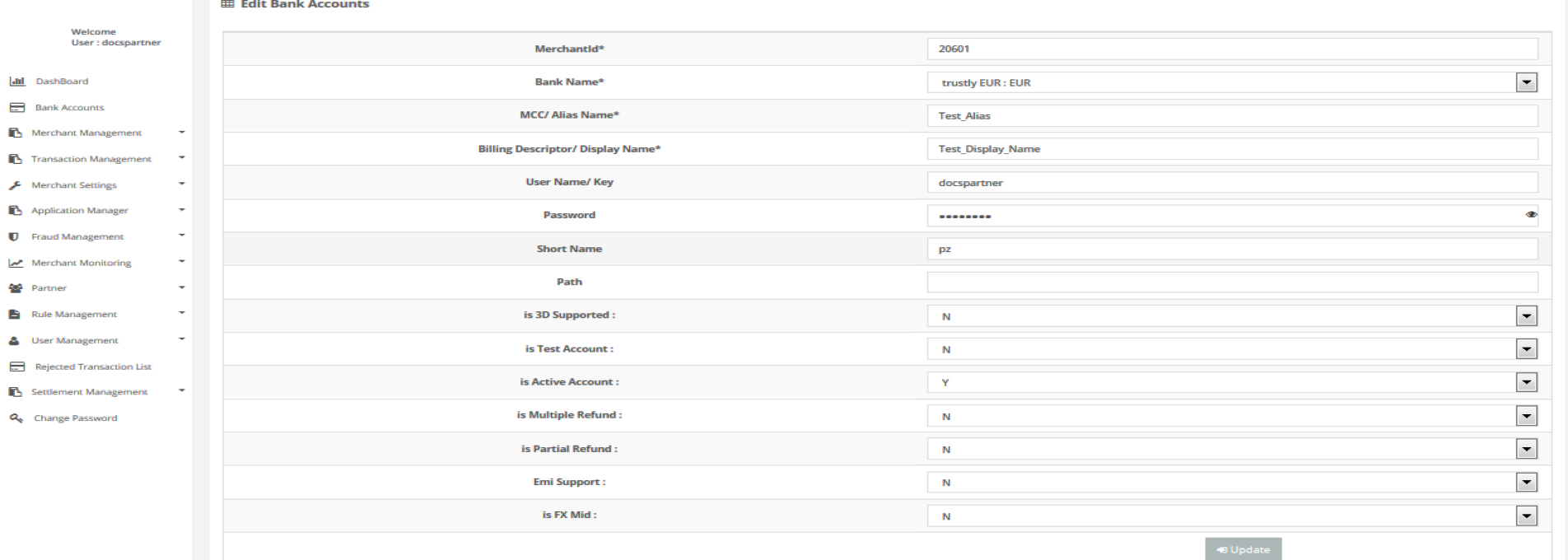Show password using the eye icon
Image resolution: width=1568 pixels, height=560 pixels.
(1531, 215)
